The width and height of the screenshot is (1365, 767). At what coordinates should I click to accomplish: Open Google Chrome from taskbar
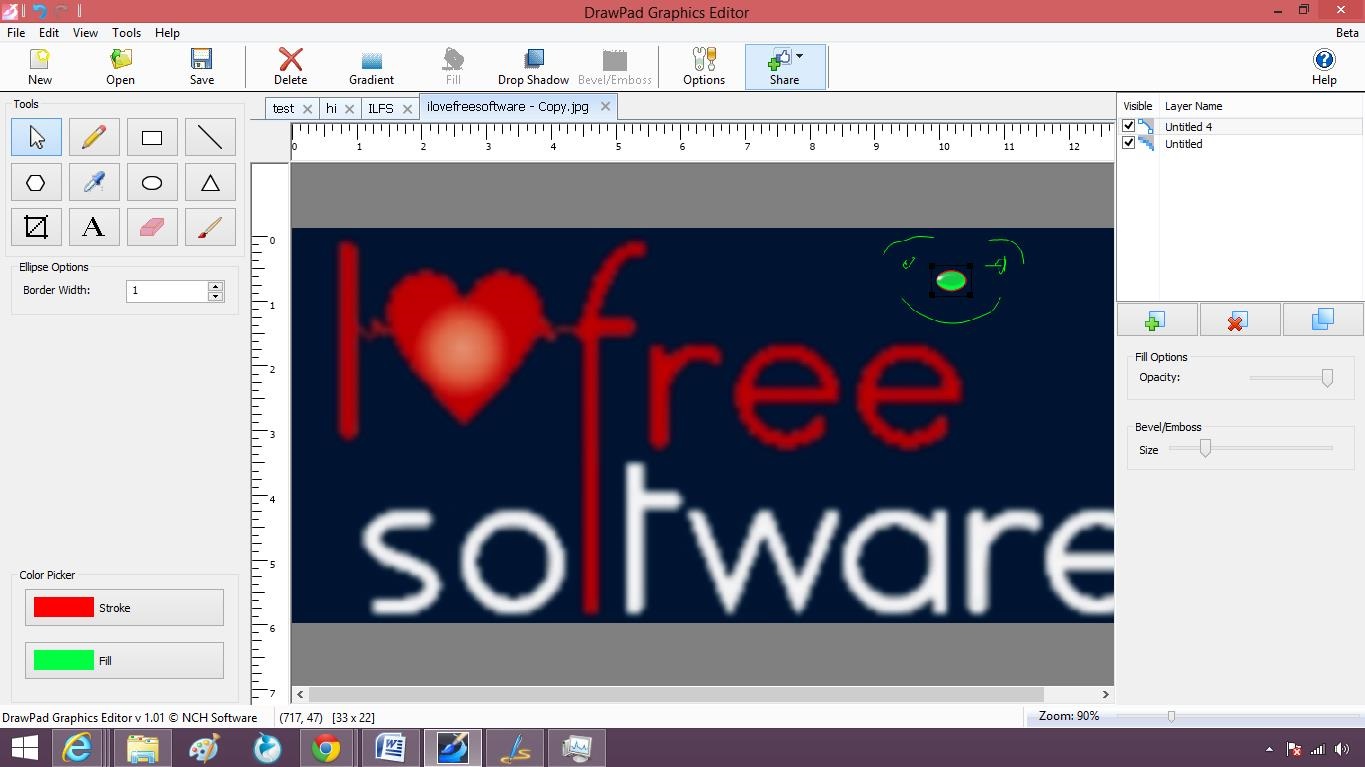(326, 748)
